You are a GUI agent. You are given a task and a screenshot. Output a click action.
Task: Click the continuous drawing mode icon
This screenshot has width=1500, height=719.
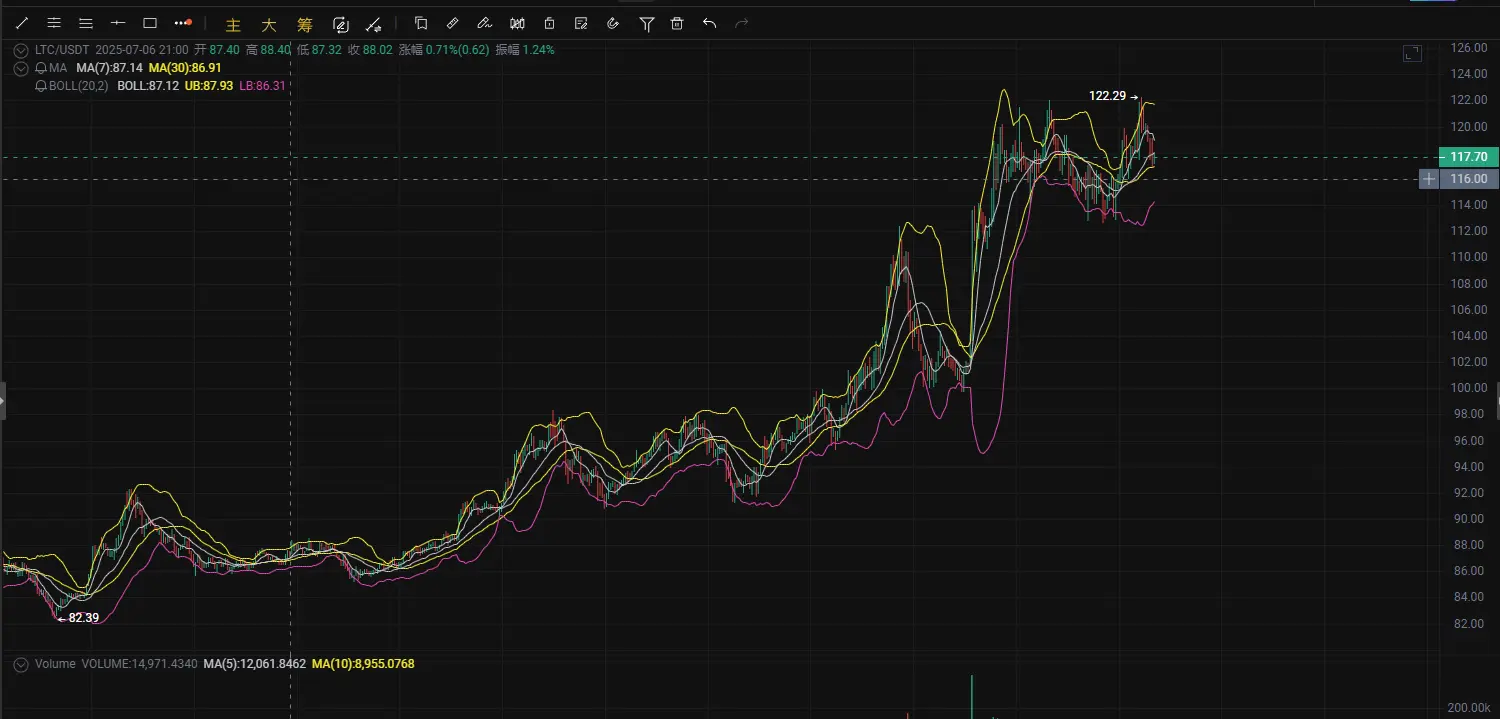point(340,25)
